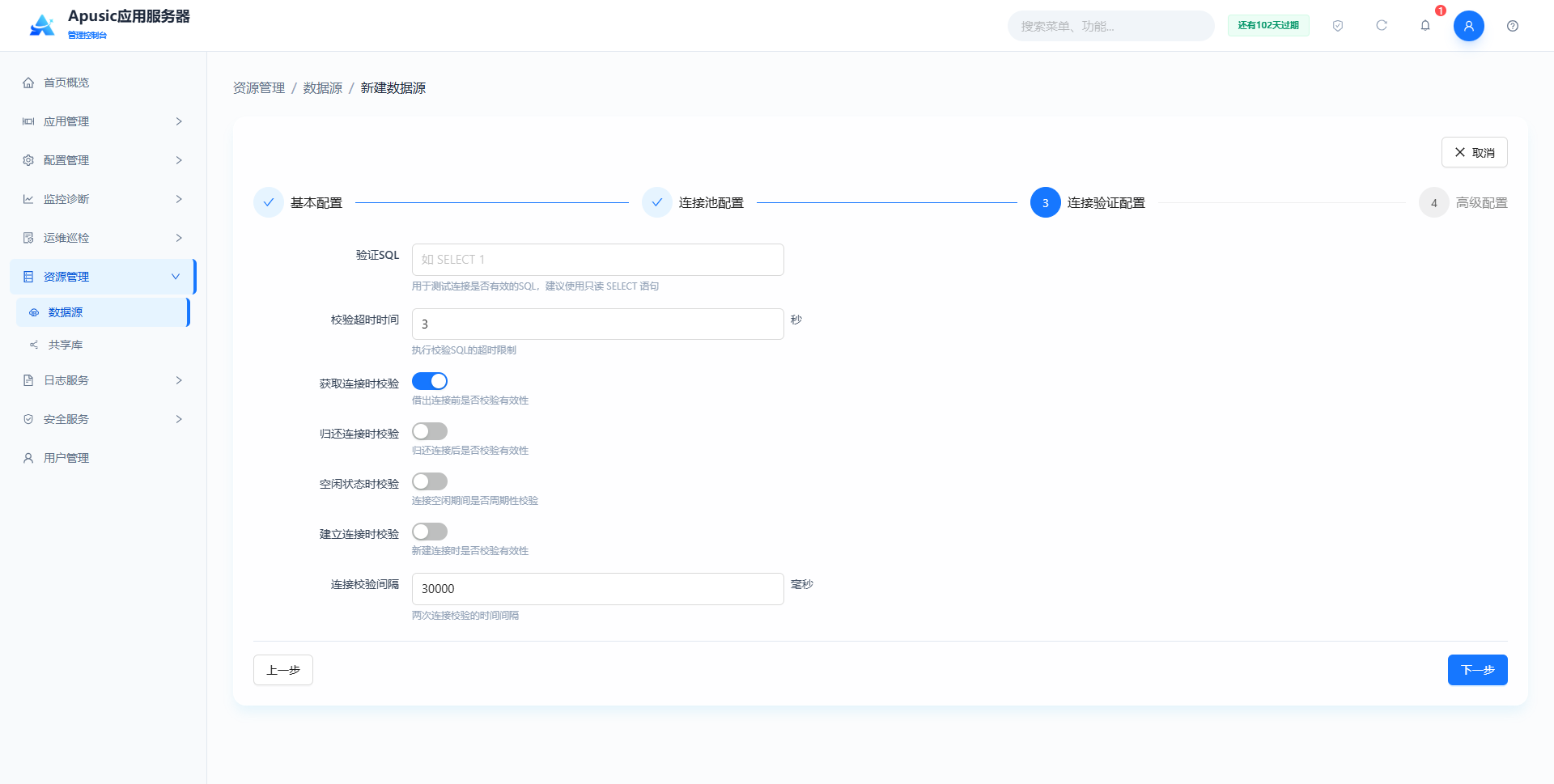
Task: Focus the 验证SQL input field
Action: click(x=598, y=260)
